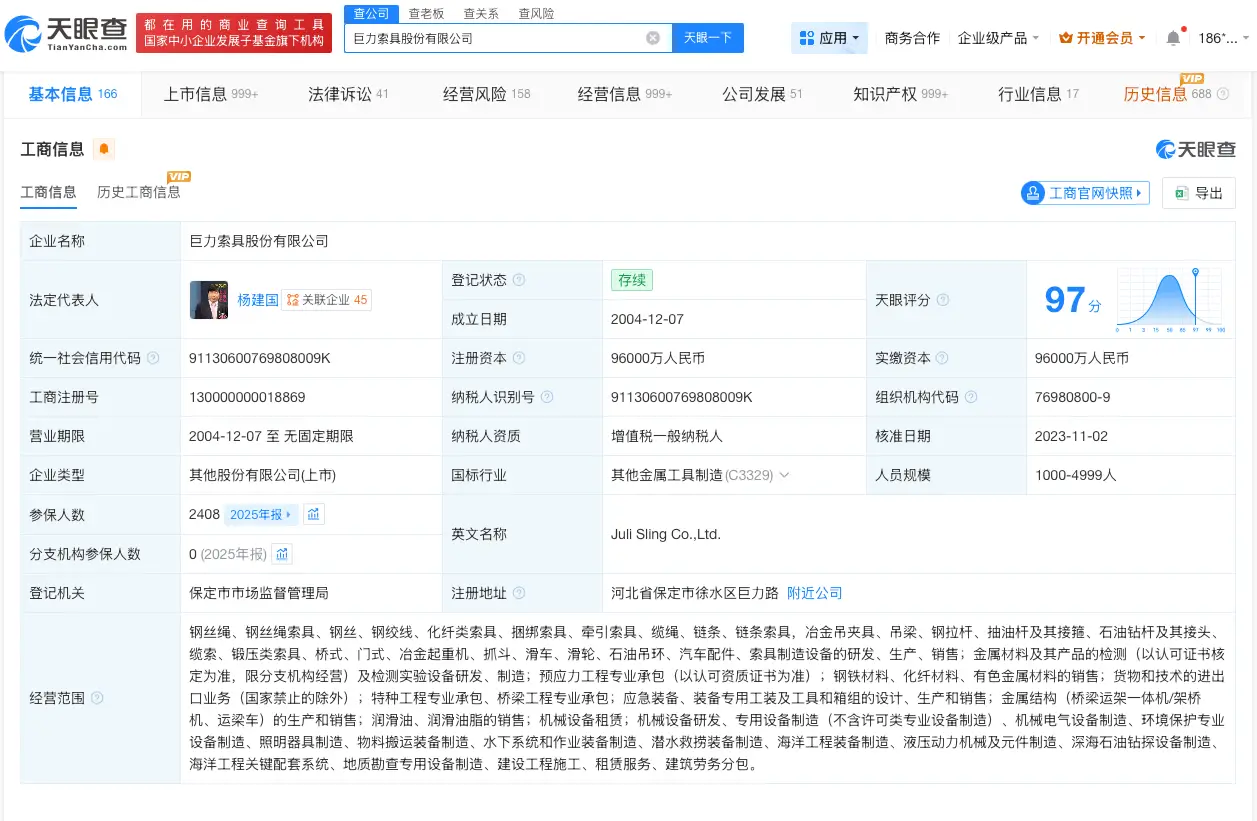Select 查公司 search tab
This screenshot has height=821, width=1257.
pyautogui.click(x=372, y=14)
